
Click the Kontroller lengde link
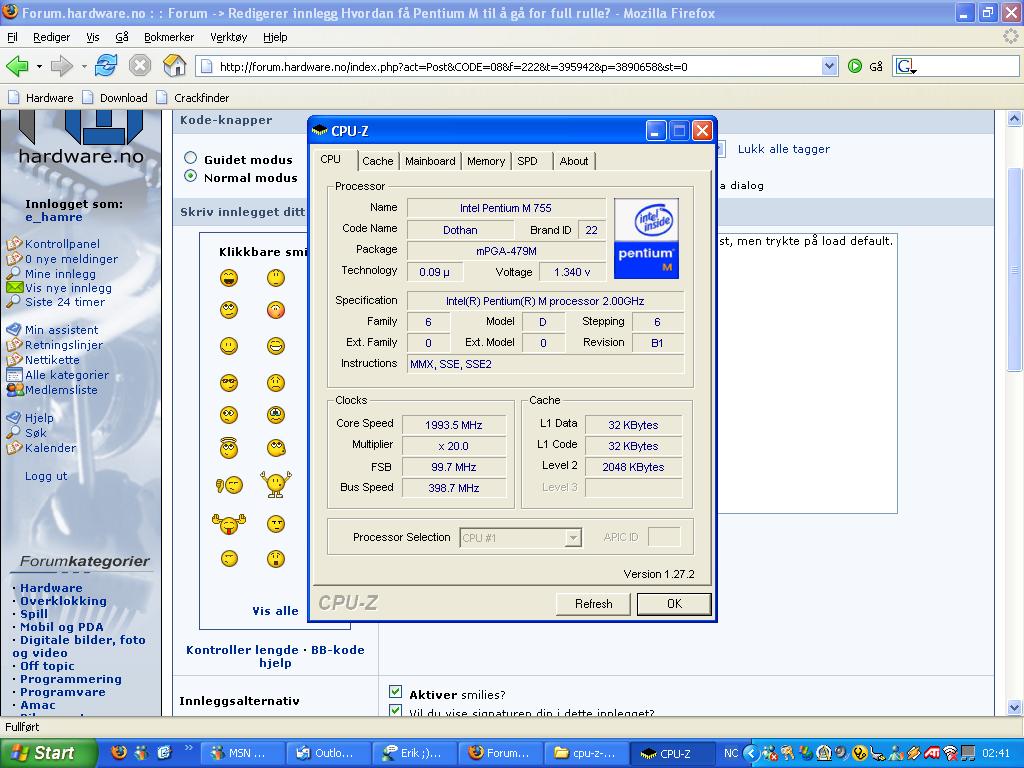point(242,650)
